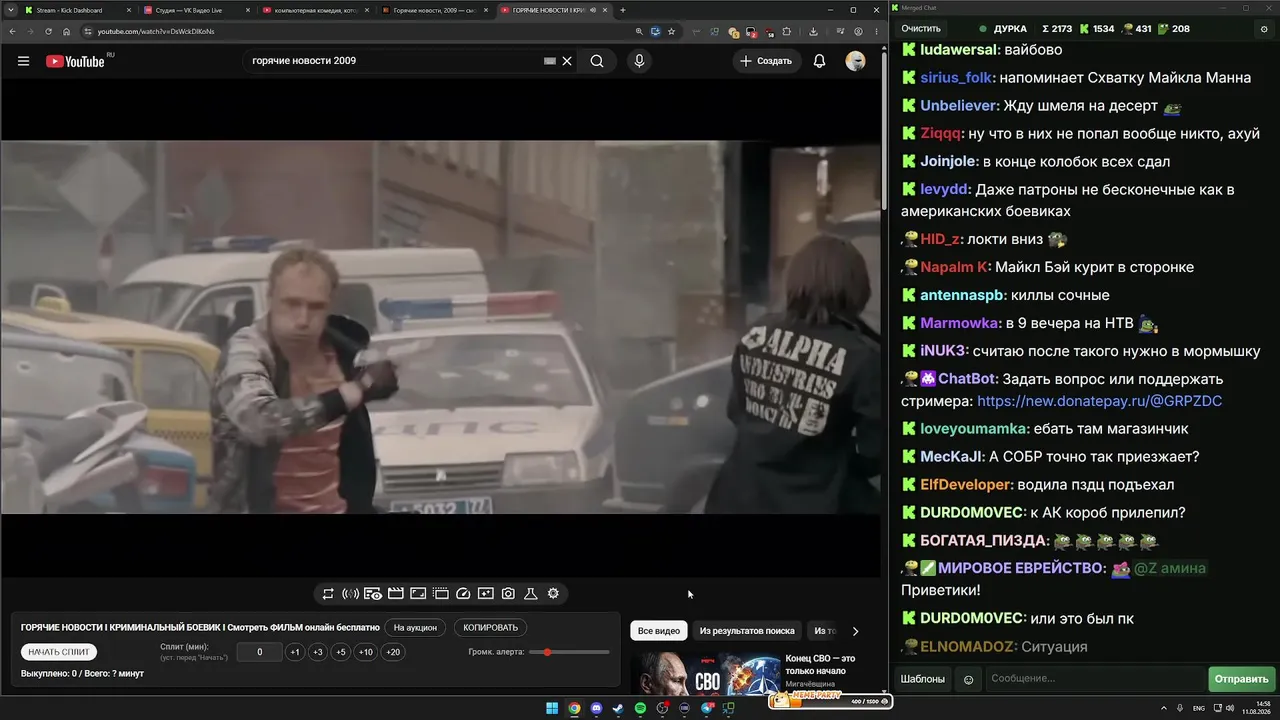Screen dimensions: 1280x720
Task: Open YouTube notifications bell
Action: (x=819, y=61)
